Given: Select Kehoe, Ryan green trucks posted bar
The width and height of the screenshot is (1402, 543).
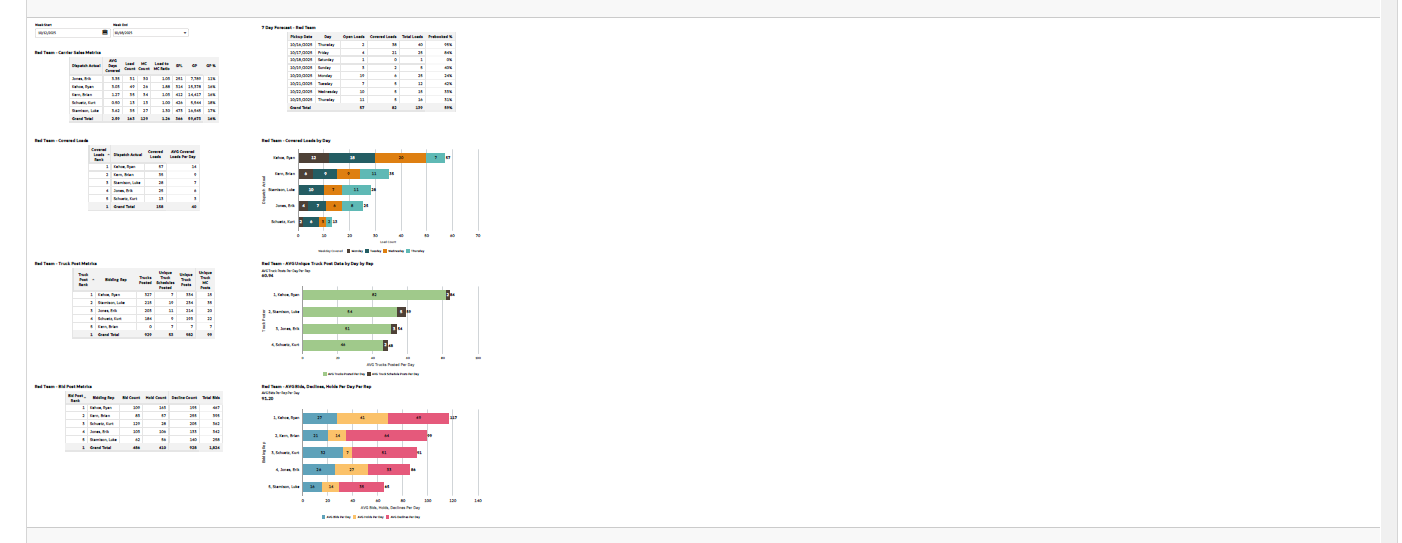Looking at the screenshot, I should 373,295.
